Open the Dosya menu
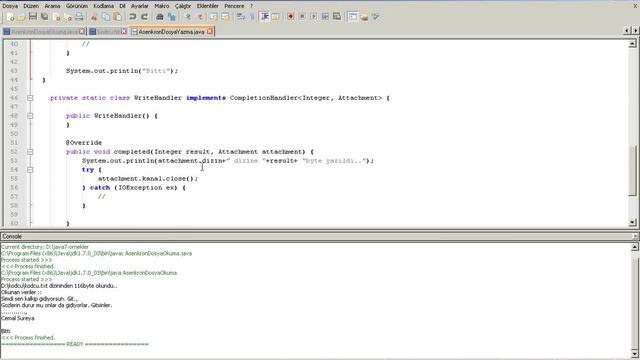This screenshot has width=640, height=360. click(x=10, y=6)
